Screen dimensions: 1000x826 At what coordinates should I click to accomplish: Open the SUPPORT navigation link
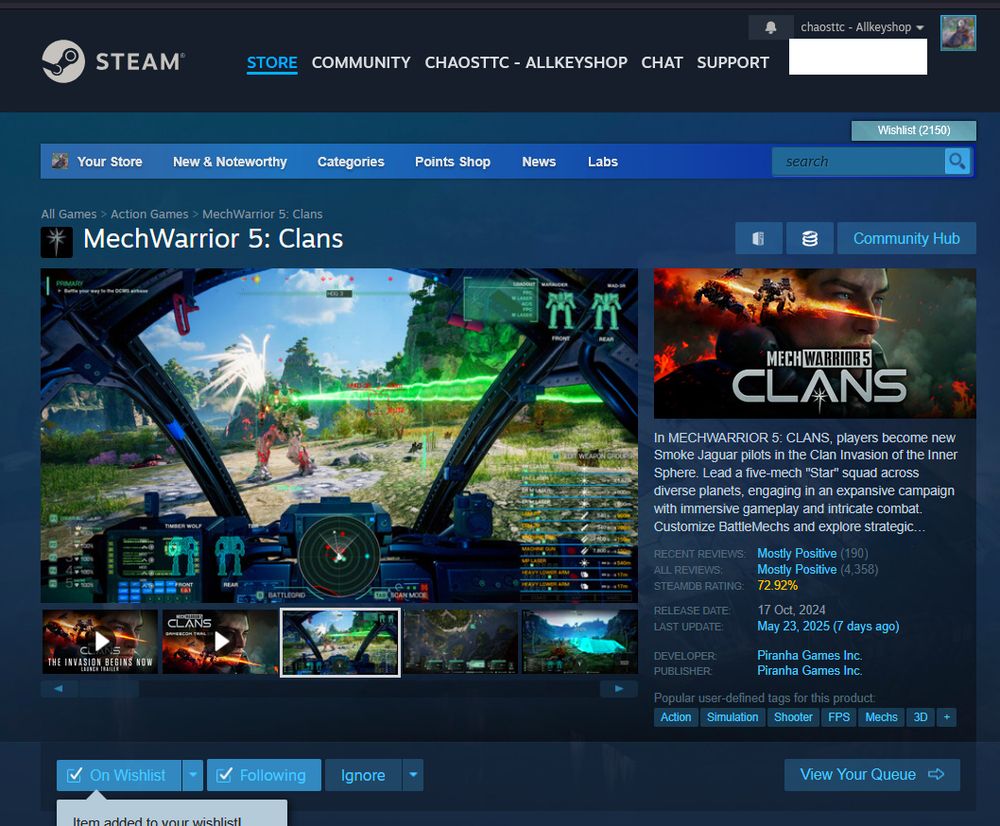[x=733, y=63]
